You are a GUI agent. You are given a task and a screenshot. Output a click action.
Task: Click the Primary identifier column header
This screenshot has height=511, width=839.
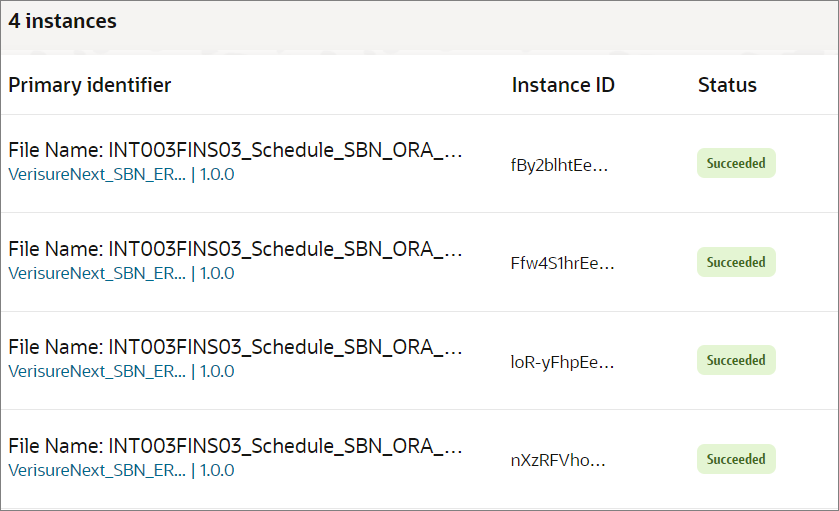coord(90,85)
